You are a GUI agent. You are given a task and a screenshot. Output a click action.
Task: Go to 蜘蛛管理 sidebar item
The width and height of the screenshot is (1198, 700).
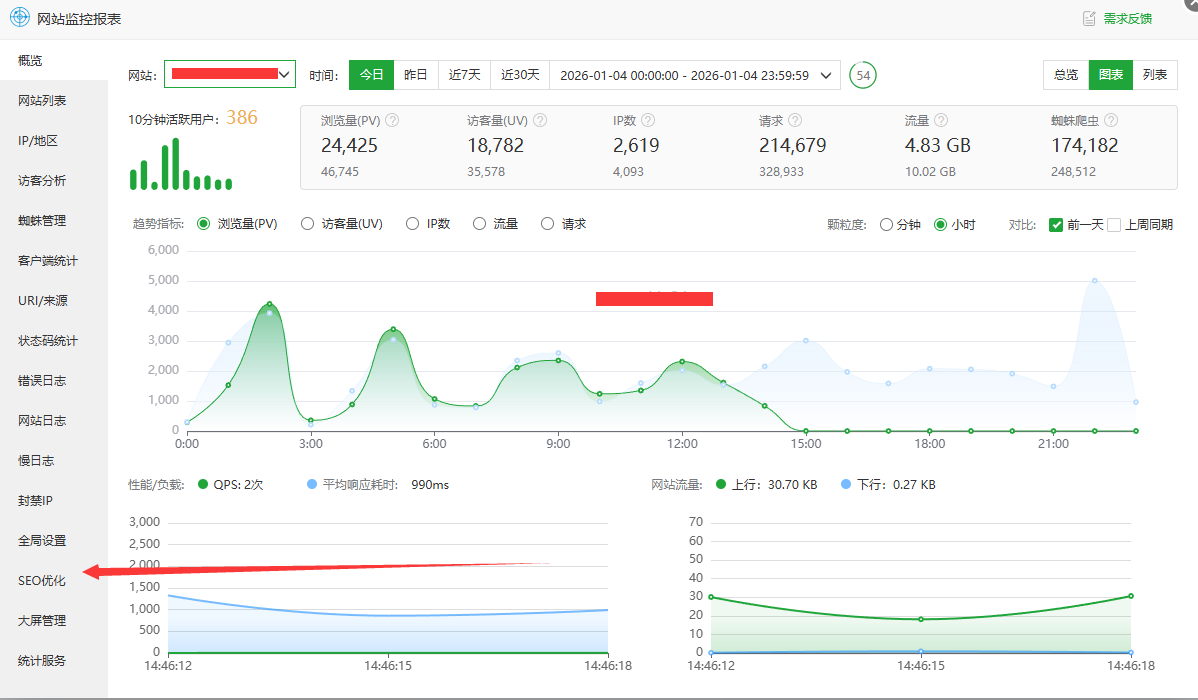[x=42, y=220]
